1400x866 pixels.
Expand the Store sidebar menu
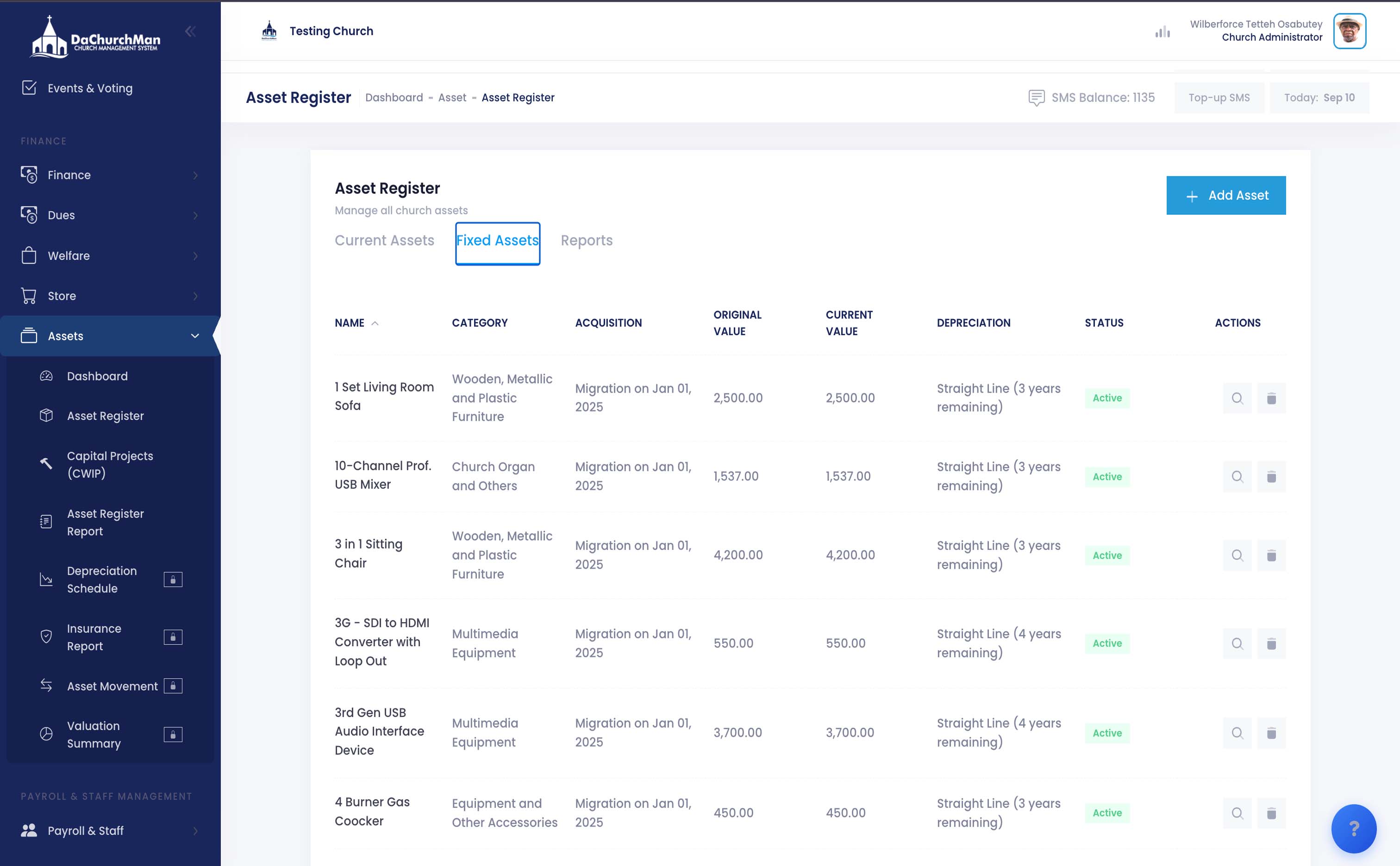[110, 296]
